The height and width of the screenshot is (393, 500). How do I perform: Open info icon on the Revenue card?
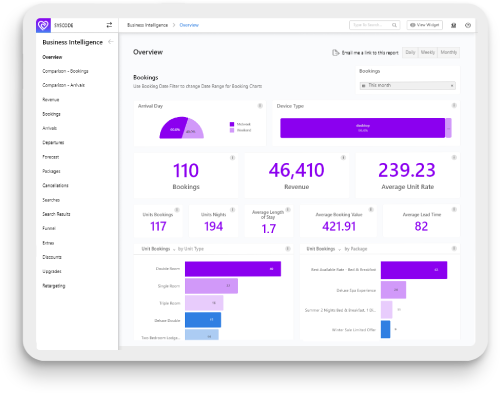[x=343, y=158]
